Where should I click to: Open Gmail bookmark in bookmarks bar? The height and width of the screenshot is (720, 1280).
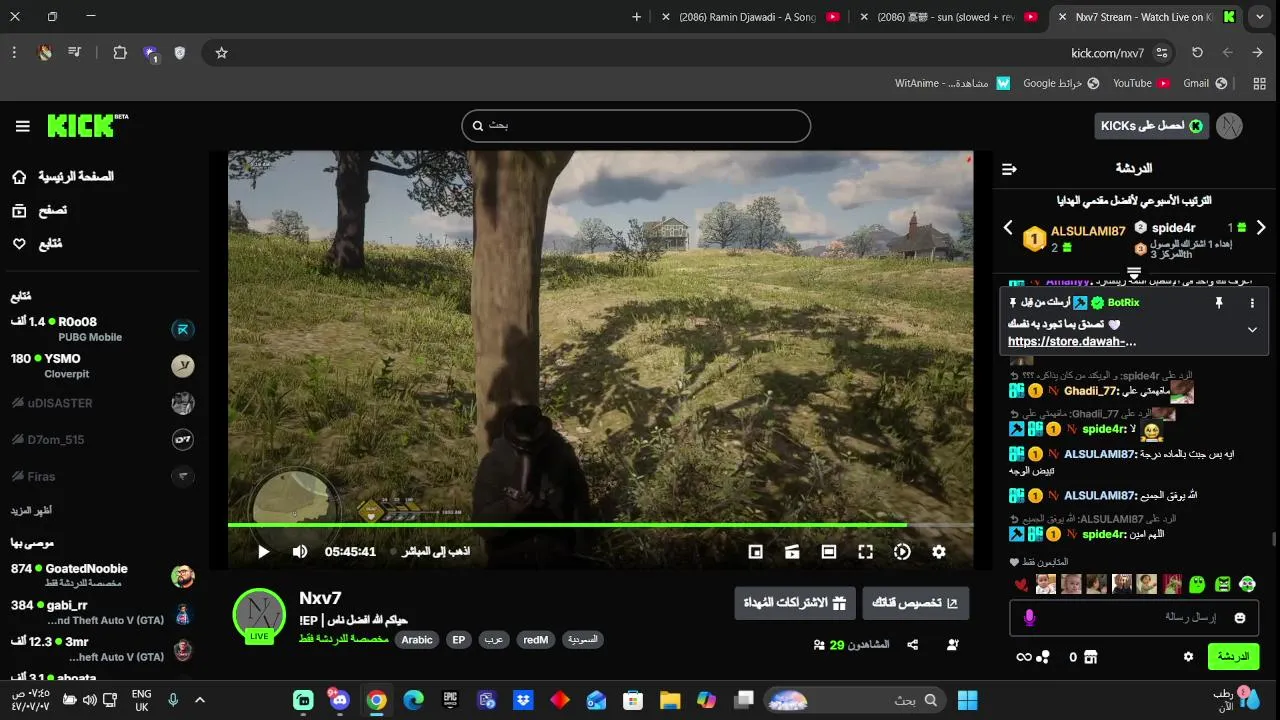click(x=1204, y=83)
